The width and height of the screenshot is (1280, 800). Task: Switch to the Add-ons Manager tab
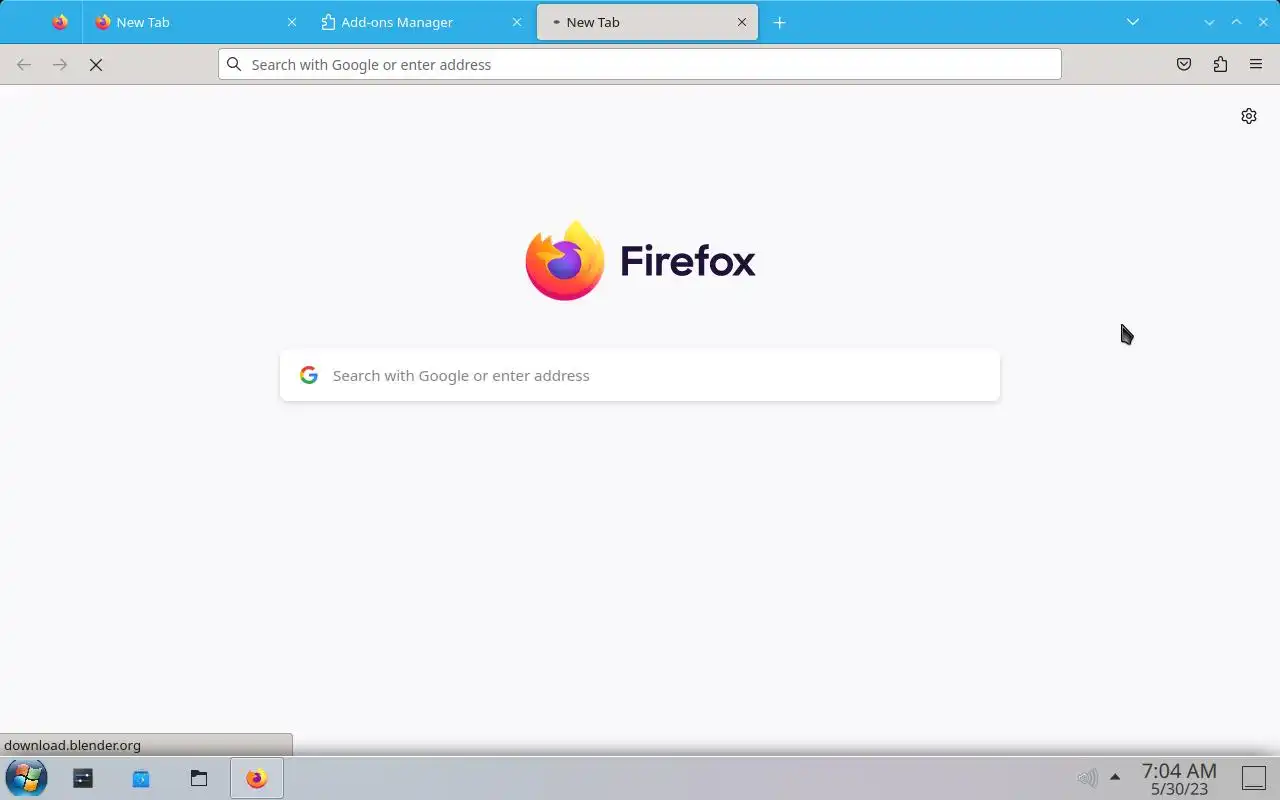coord(422,22)
